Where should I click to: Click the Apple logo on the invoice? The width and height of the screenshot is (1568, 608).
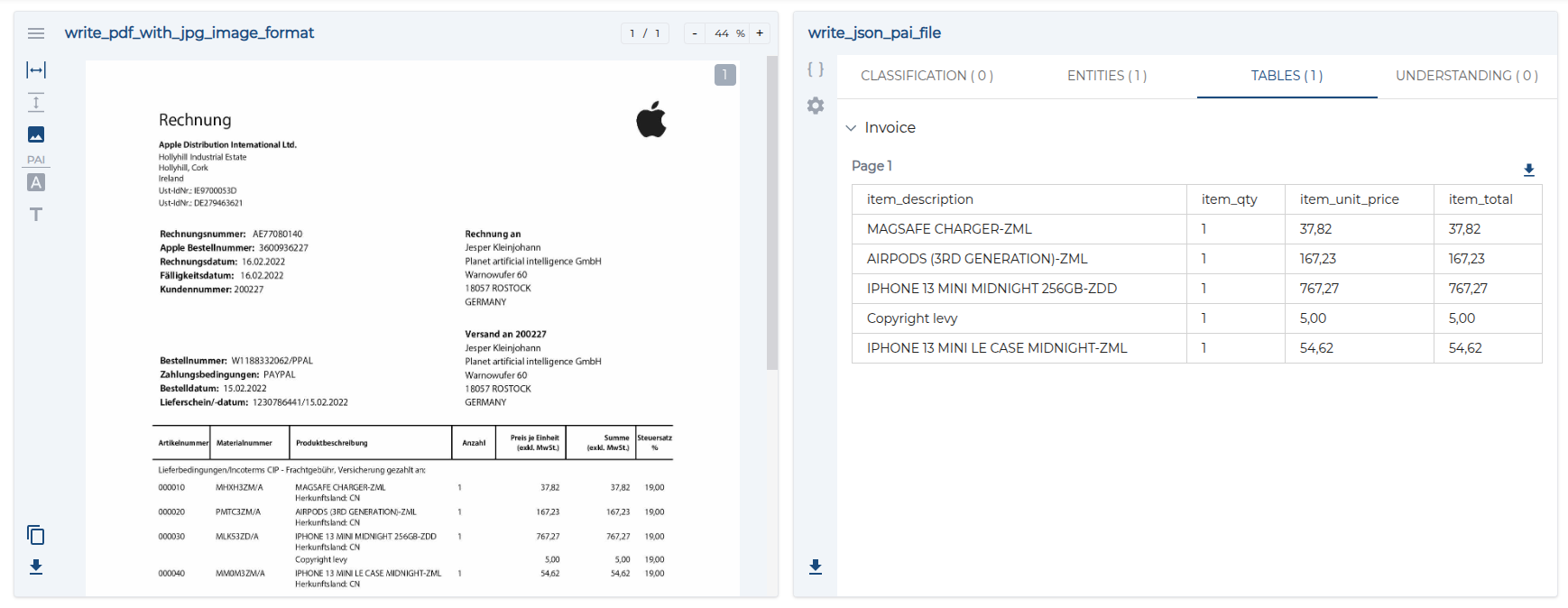(651, 119)
